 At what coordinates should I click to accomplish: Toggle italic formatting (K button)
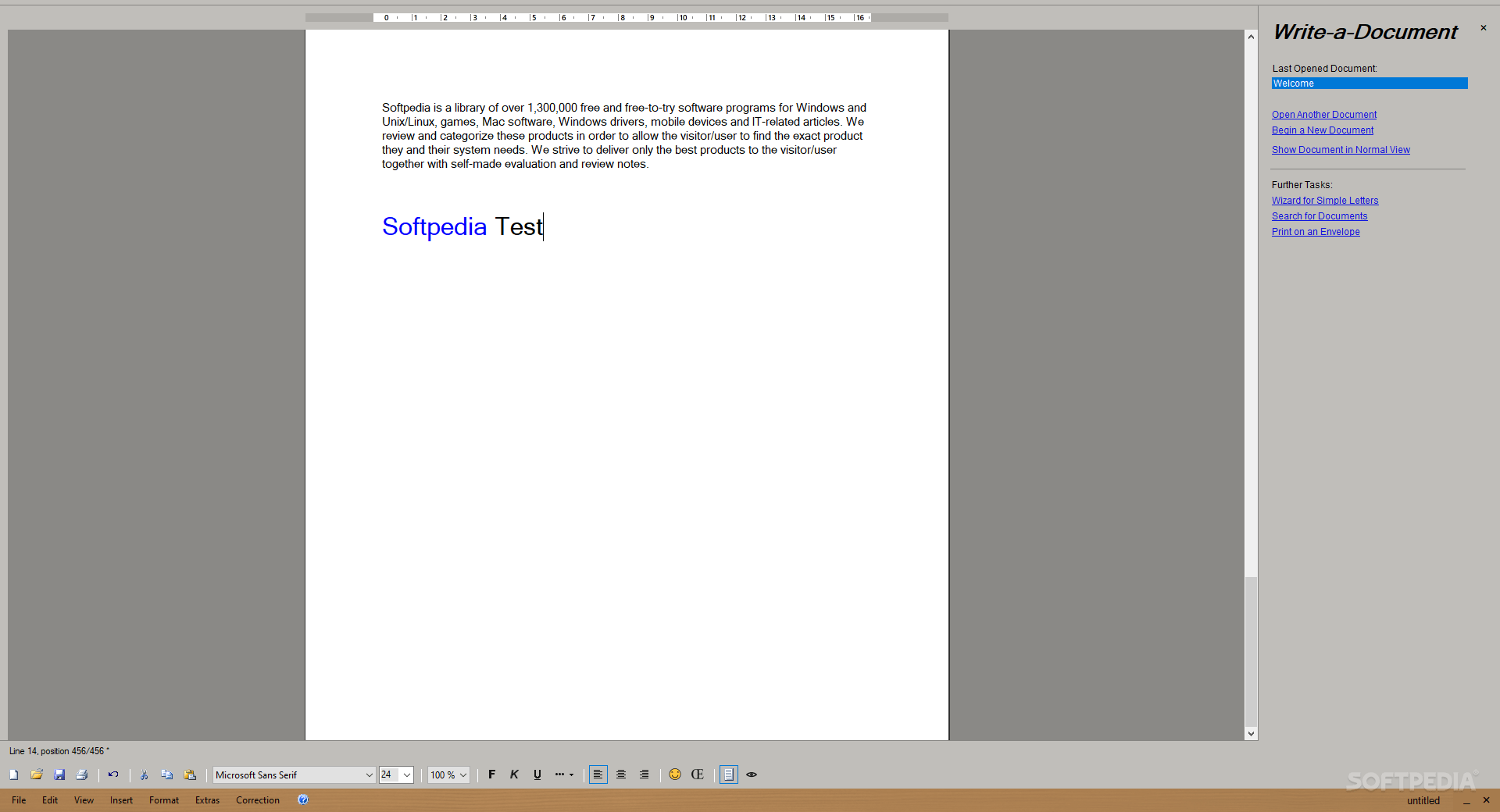[515, 775]
